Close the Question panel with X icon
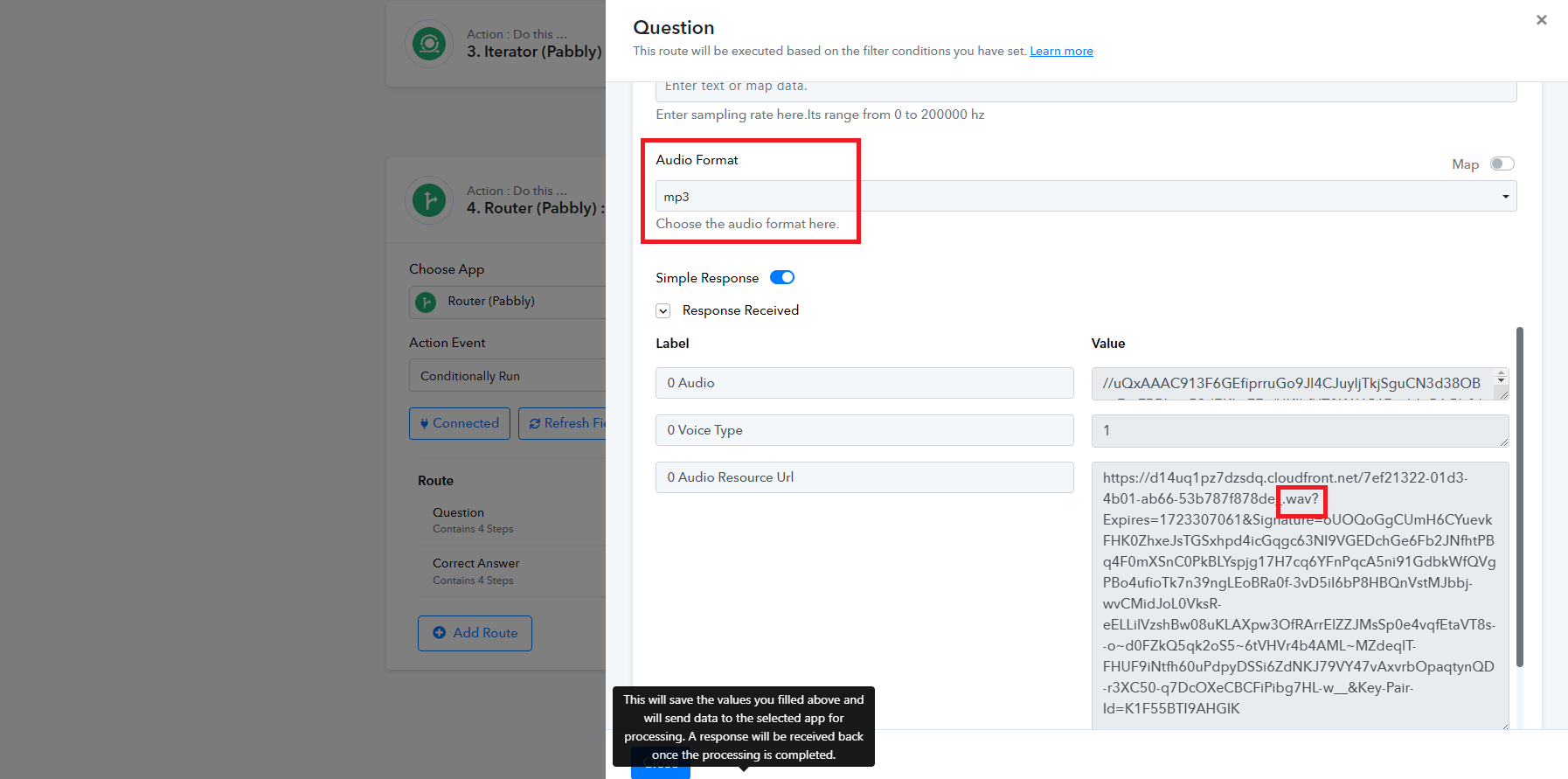The image size is (1568, 779). 1541,20
